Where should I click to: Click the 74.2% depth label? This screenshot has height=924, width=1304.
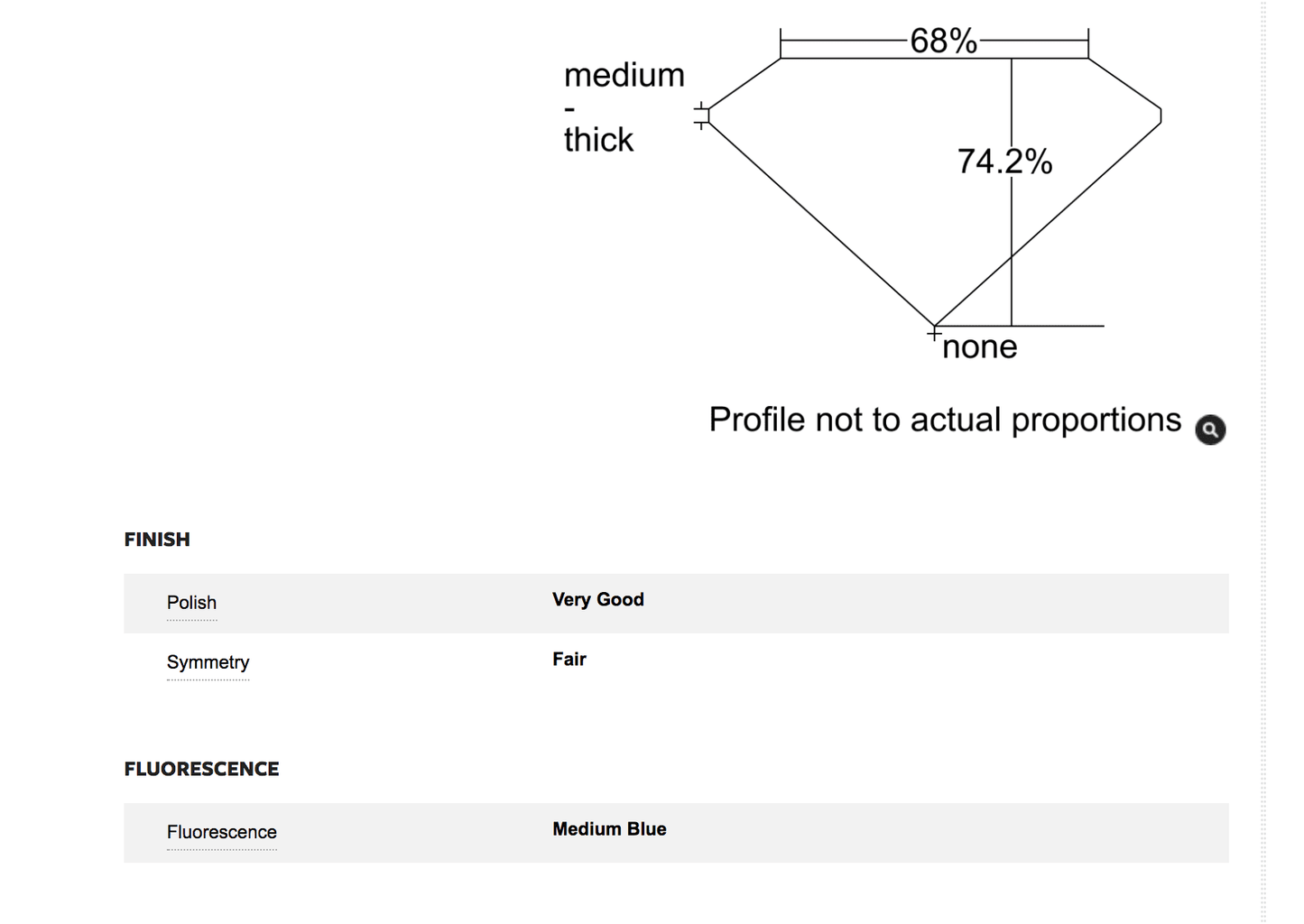point(1004,162)
